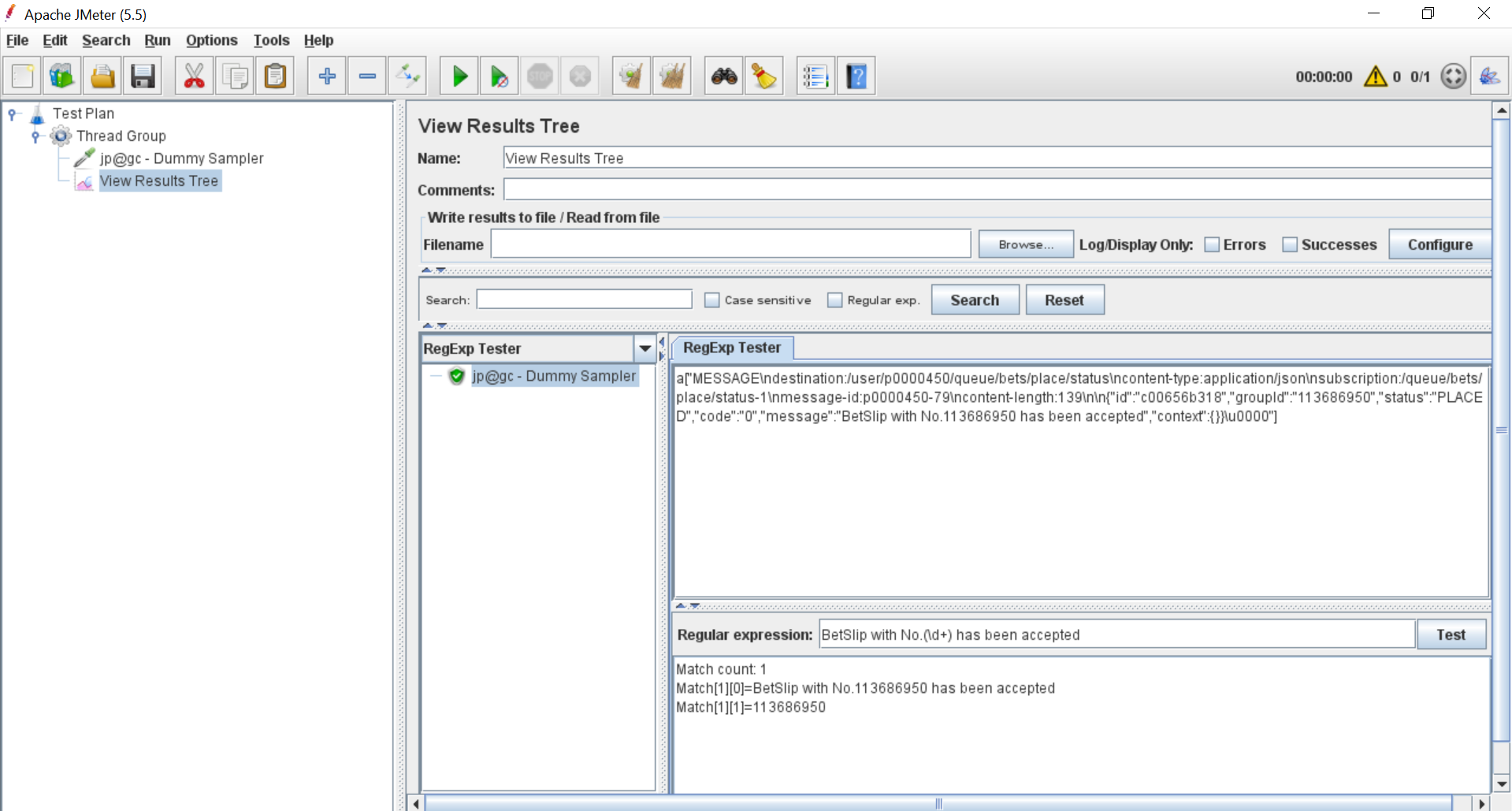Click the Thread Group gear icon
The width and height of the screenshot is (1512, 811).
coord(61,136)
